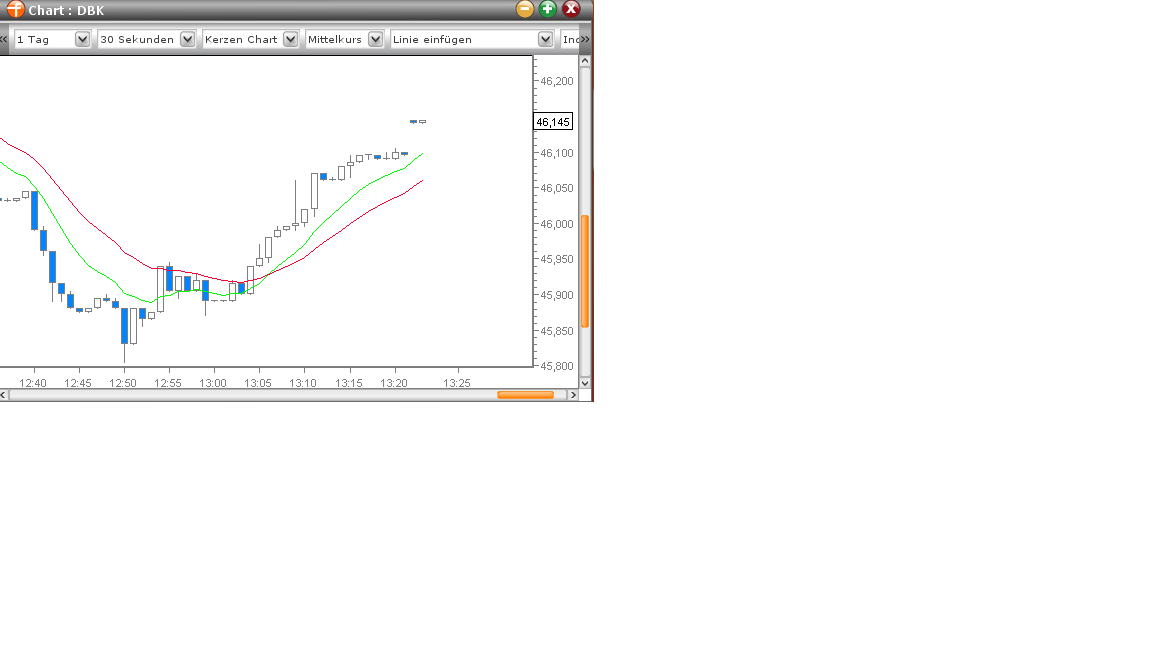Click the horizontal scrollbar right arrow

(573, 395)
